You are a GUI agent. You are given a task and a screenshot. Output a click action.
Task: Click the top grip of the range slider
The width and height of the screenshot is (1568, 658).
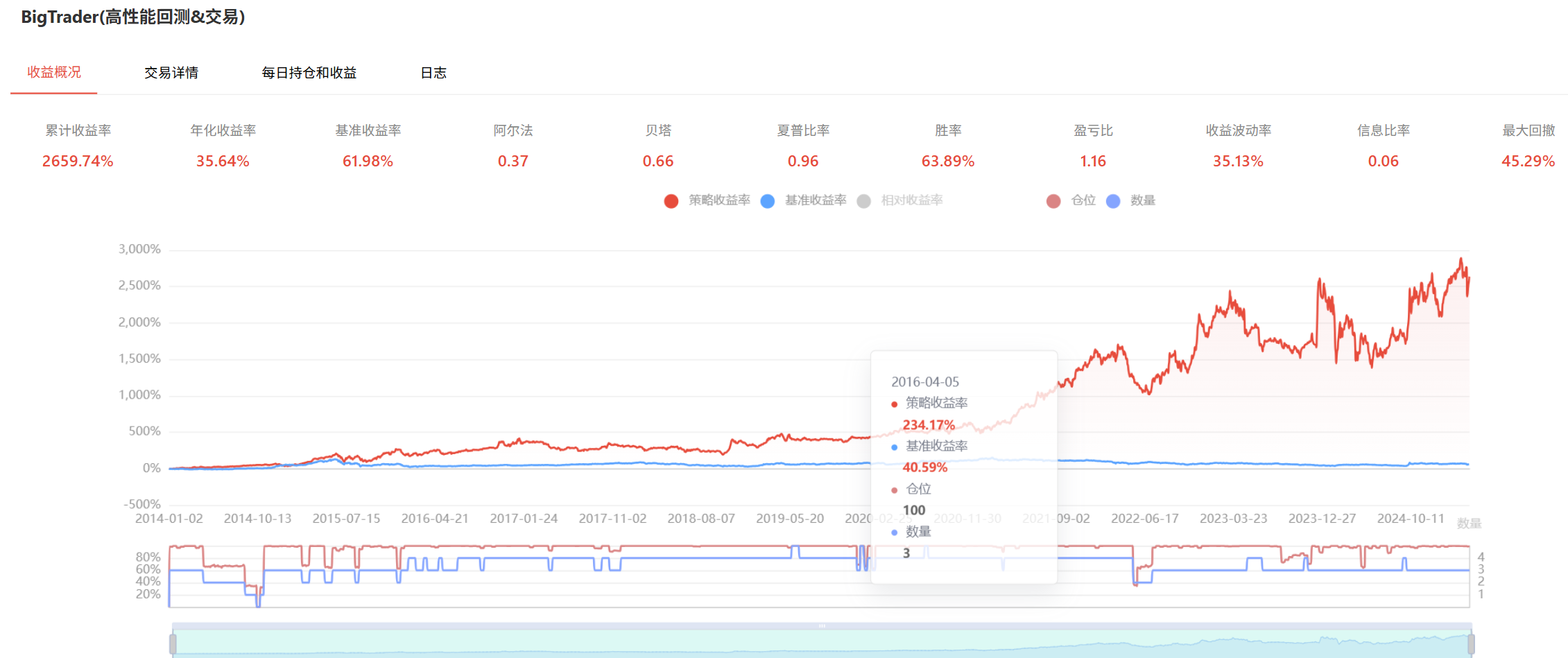[822, 626]
